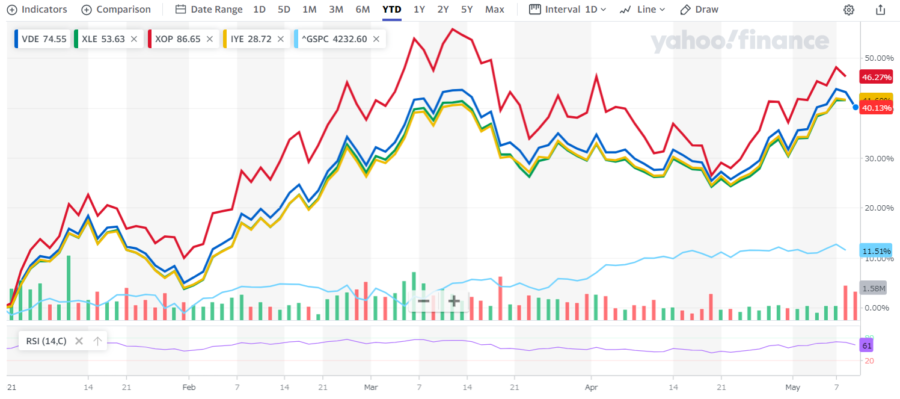Click the RSI value 61 tag
This screenshot has height=399, width=900.
866,346
